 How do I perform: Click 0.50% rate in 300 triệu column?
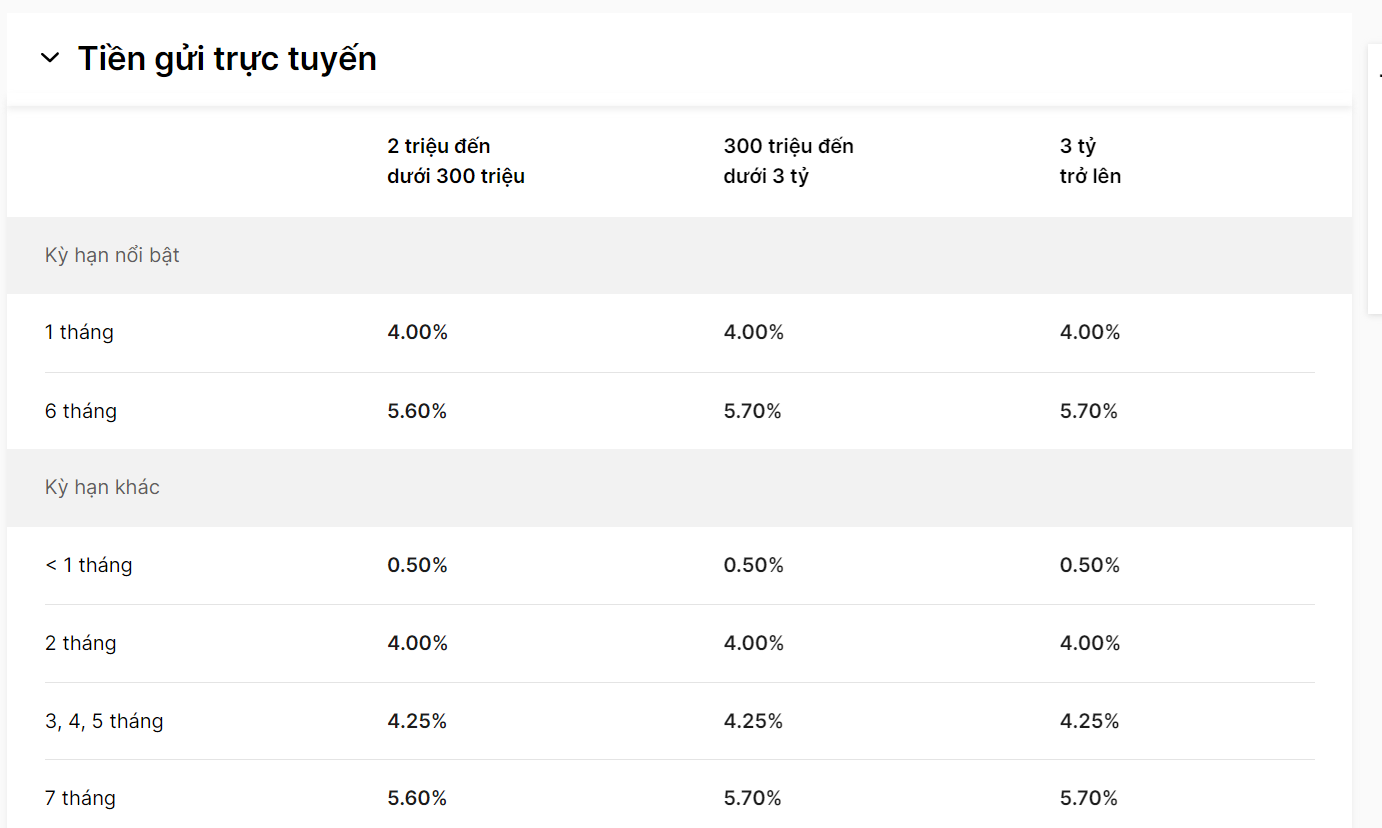(x=754, y=565)
